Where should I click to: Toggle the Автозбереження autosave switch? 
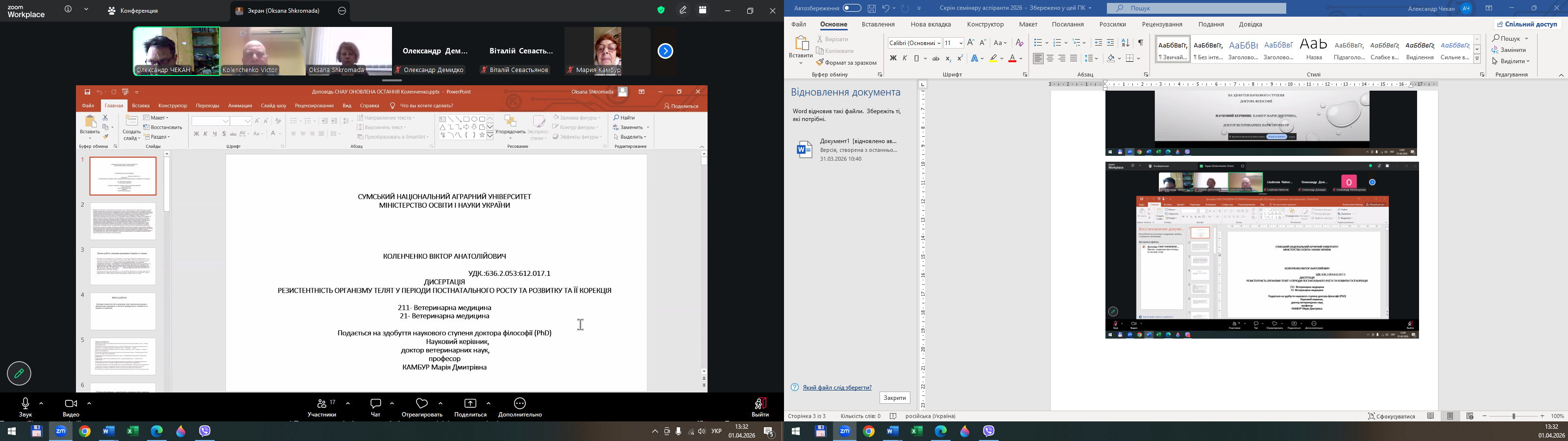pos(852,8)
